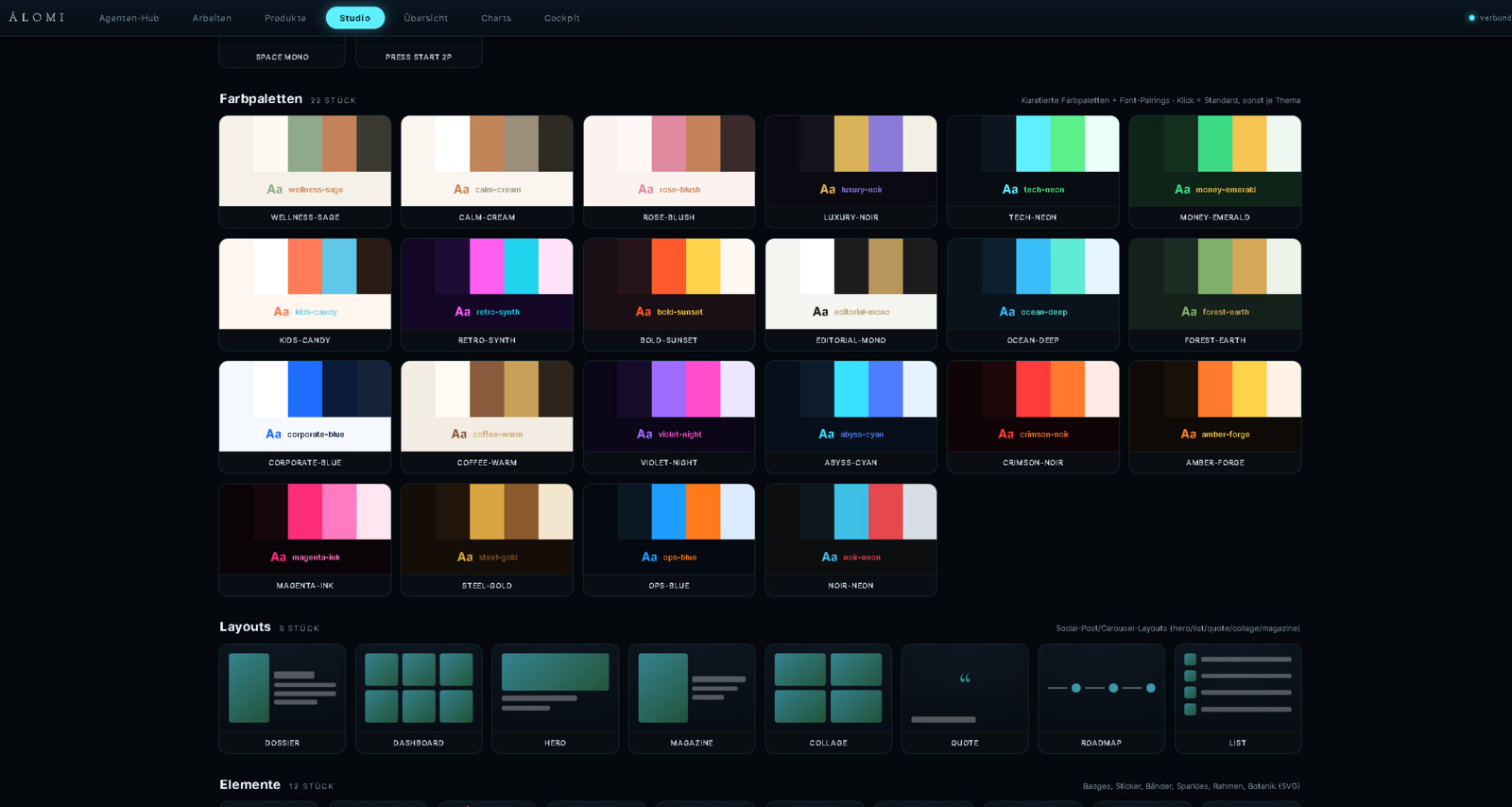Select the List layout icon

click(x=1238, y=698)
